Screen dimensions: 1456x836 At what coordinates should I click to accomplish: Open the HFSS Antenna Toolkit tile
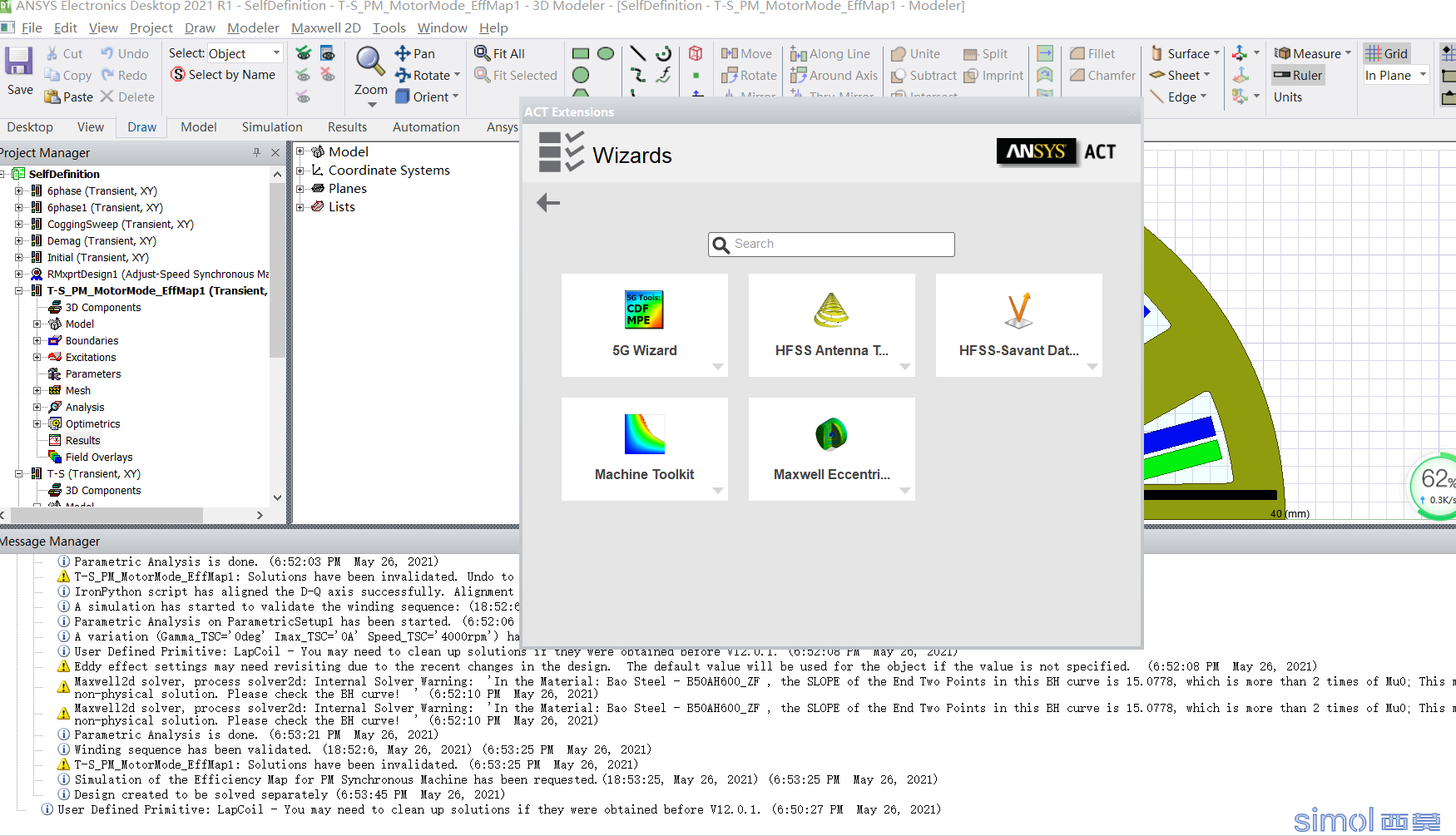click(832, 325)
